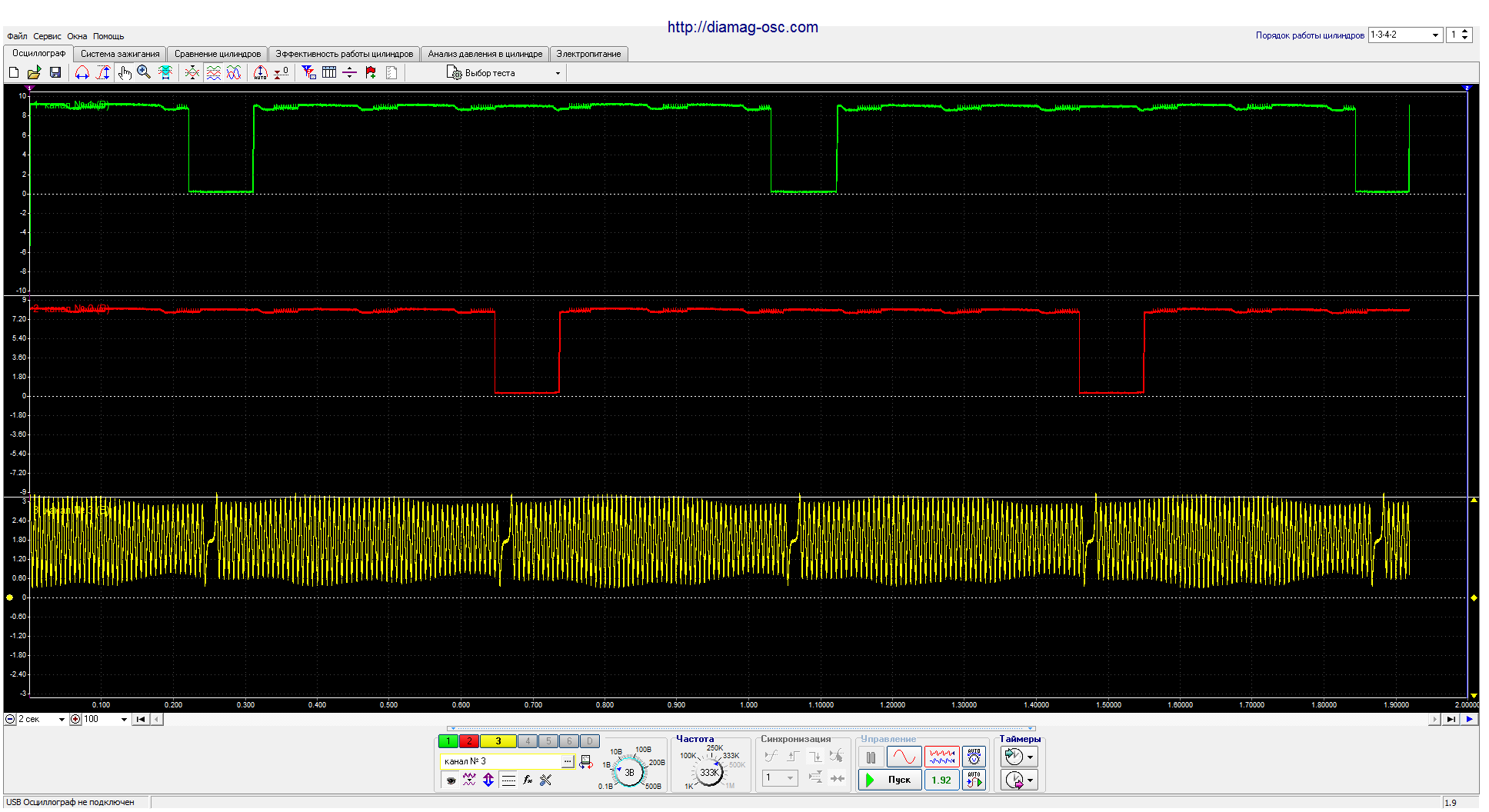Select the horizontal stretch tool
The height and width of the screenshot is (812, 1489).
[82, 72]
